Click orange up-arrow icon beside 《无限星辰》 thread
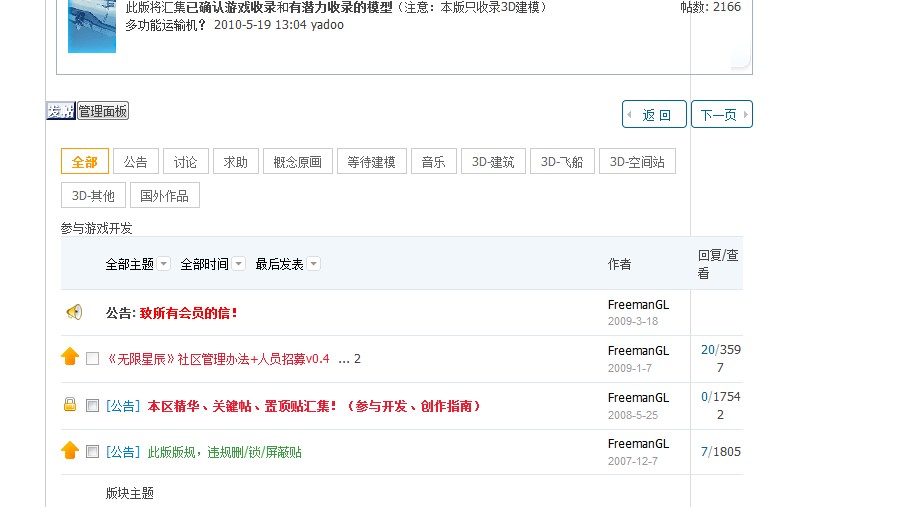The image size is (906, 507). click(x=70, y=357)
